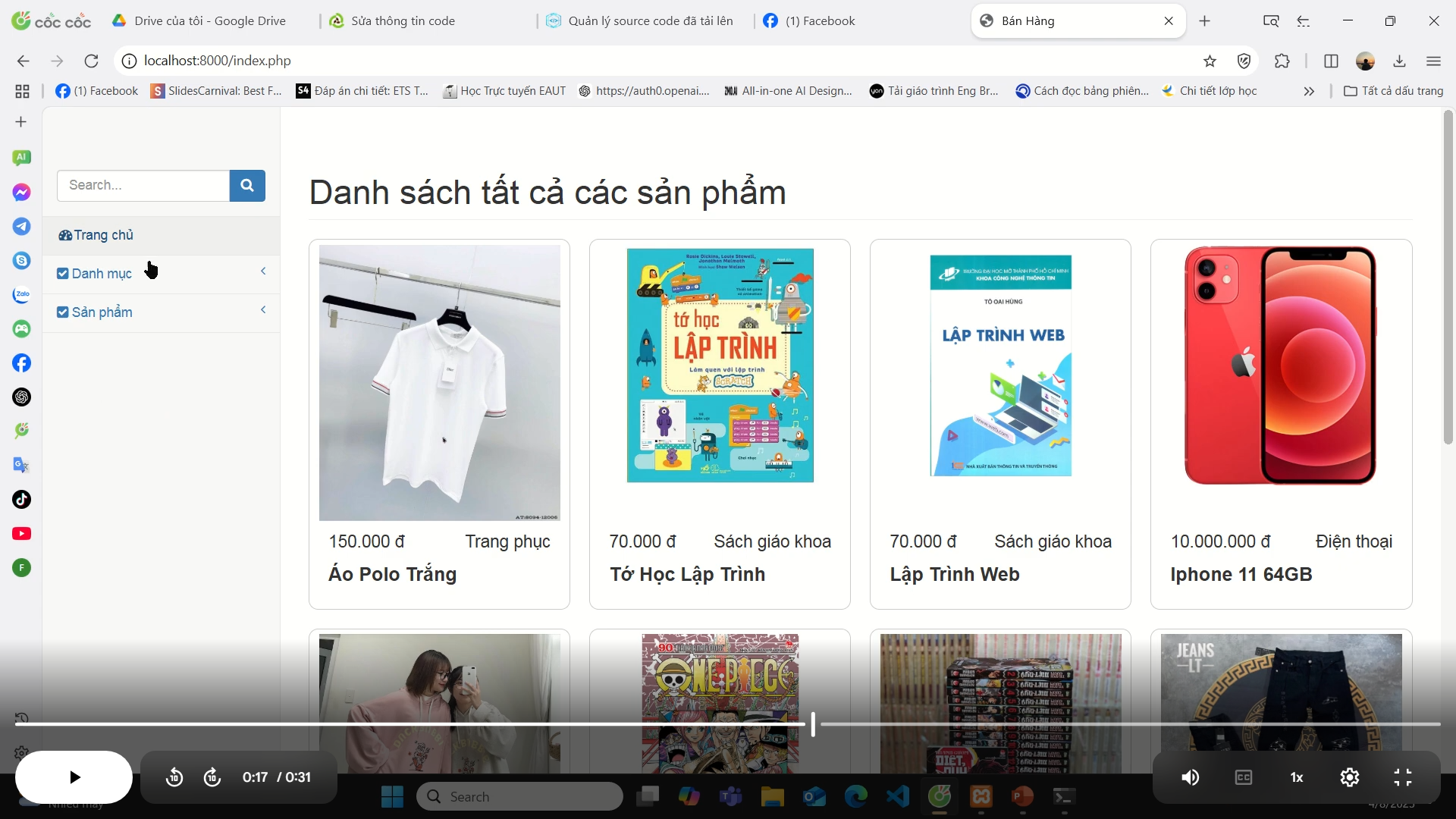Open YouTube from the browser sidebar
Screen dimensions: 1456x819
pyautogui.click(x=21, y=534)
